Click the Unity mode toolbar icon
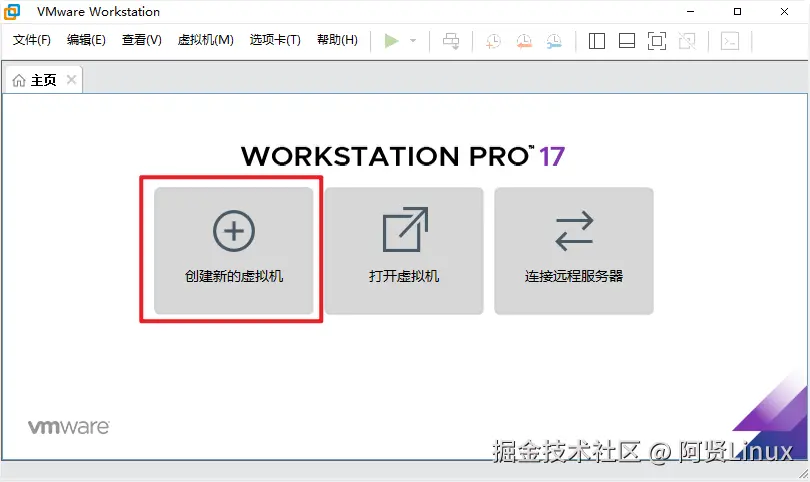 (687, 41)
